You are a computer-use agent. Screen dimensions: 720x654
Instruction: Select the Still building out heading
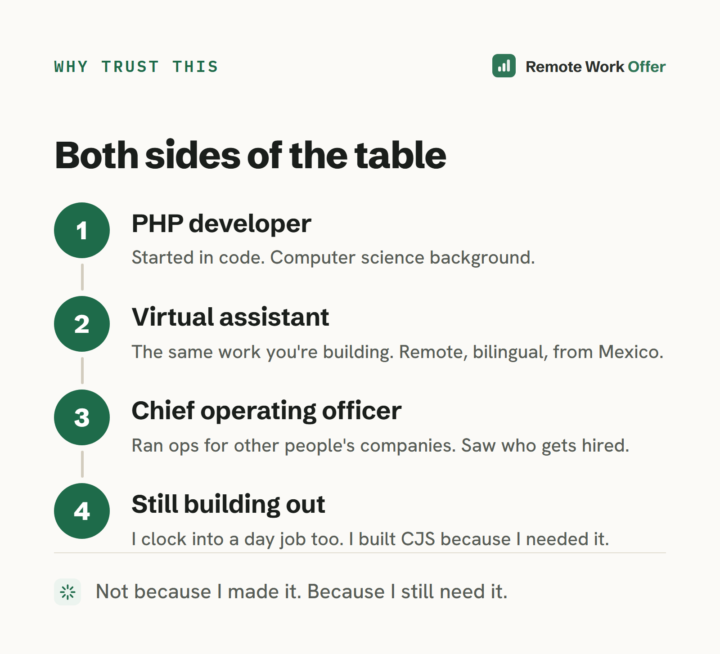[228, 504]
